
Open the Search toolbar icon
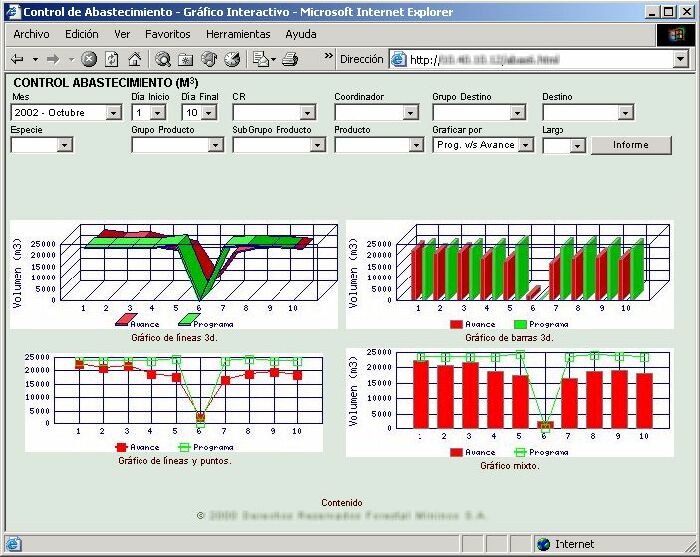coord(163,60)
